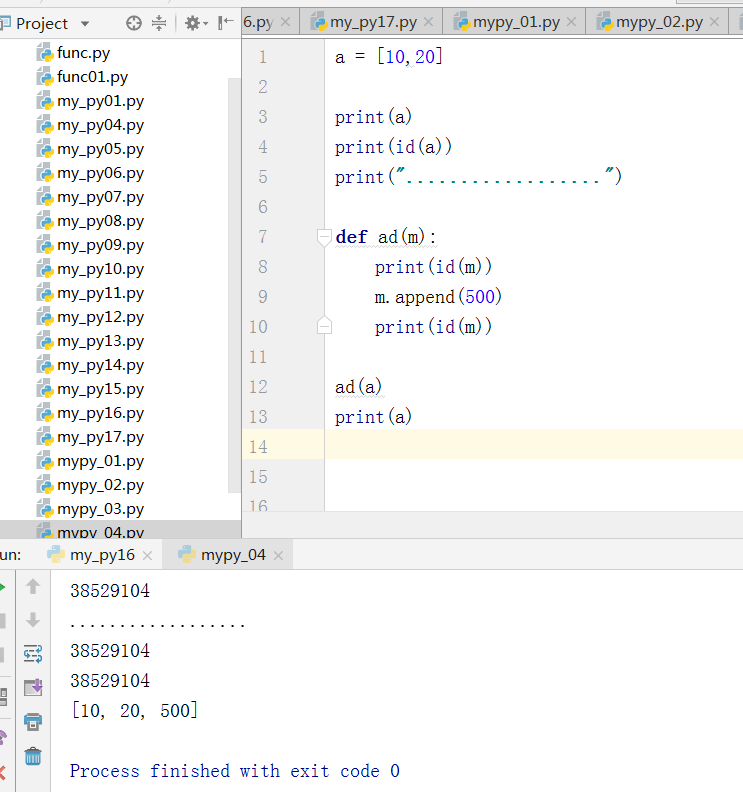Open func01.py in the project tree

[83, 77]
